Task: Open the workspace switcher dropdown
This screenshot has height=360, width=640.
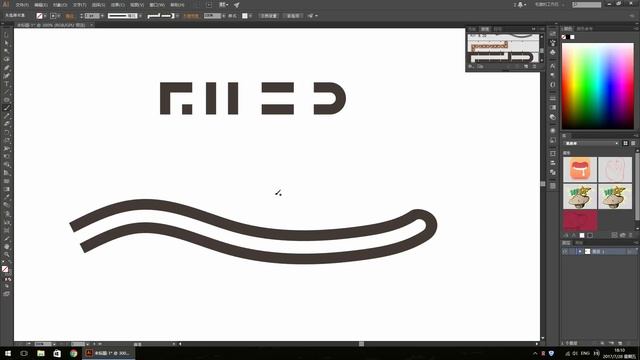Action: click(549, 4)
